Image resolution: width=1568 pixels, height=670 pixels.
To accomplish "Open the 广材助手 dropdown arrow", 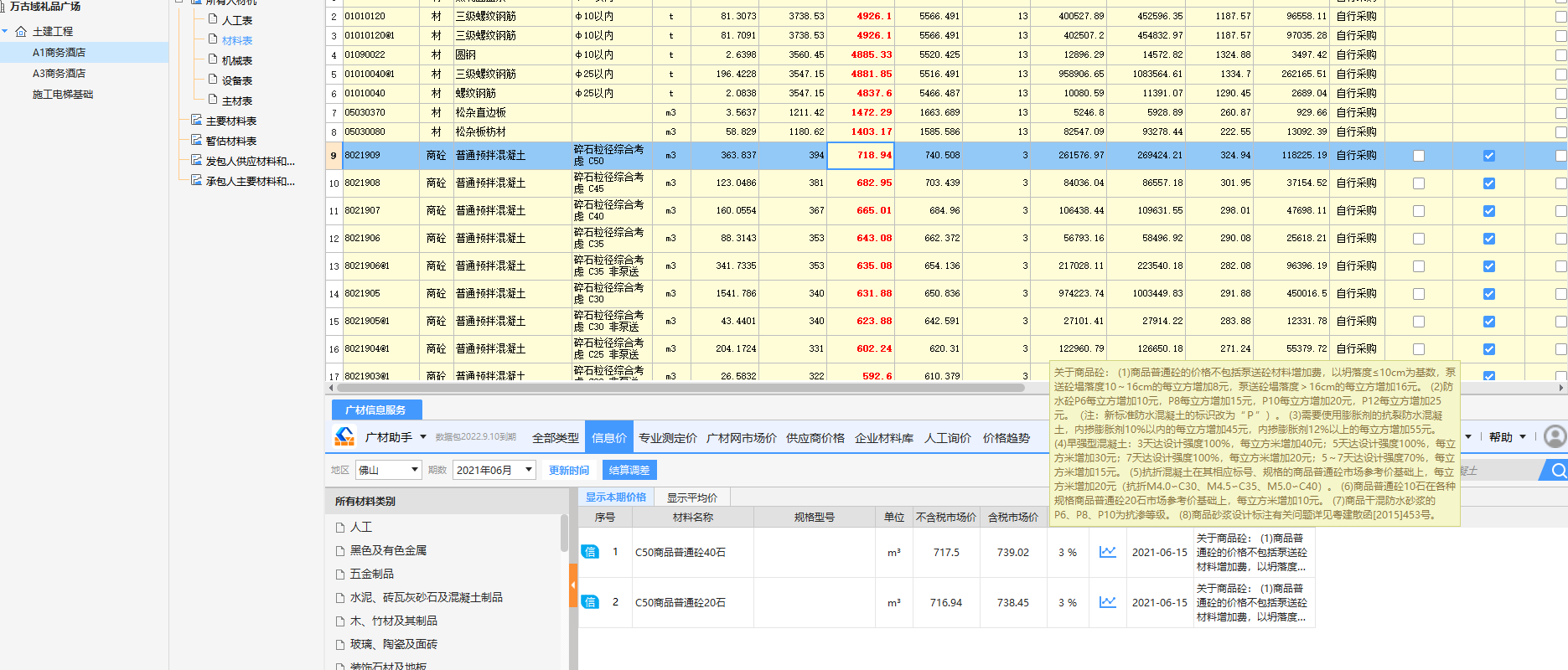I will pyautogui.click(x=423, y=437).
